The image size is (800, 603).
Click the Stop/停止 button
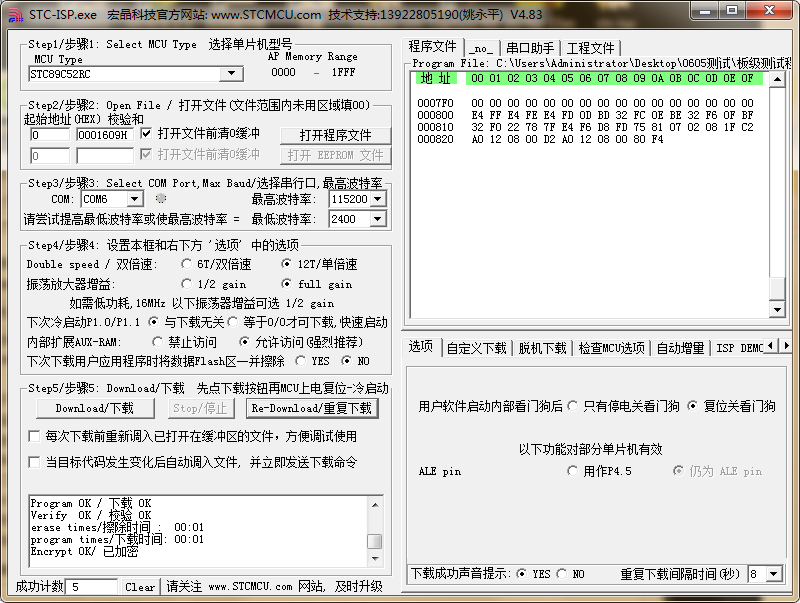201,408
